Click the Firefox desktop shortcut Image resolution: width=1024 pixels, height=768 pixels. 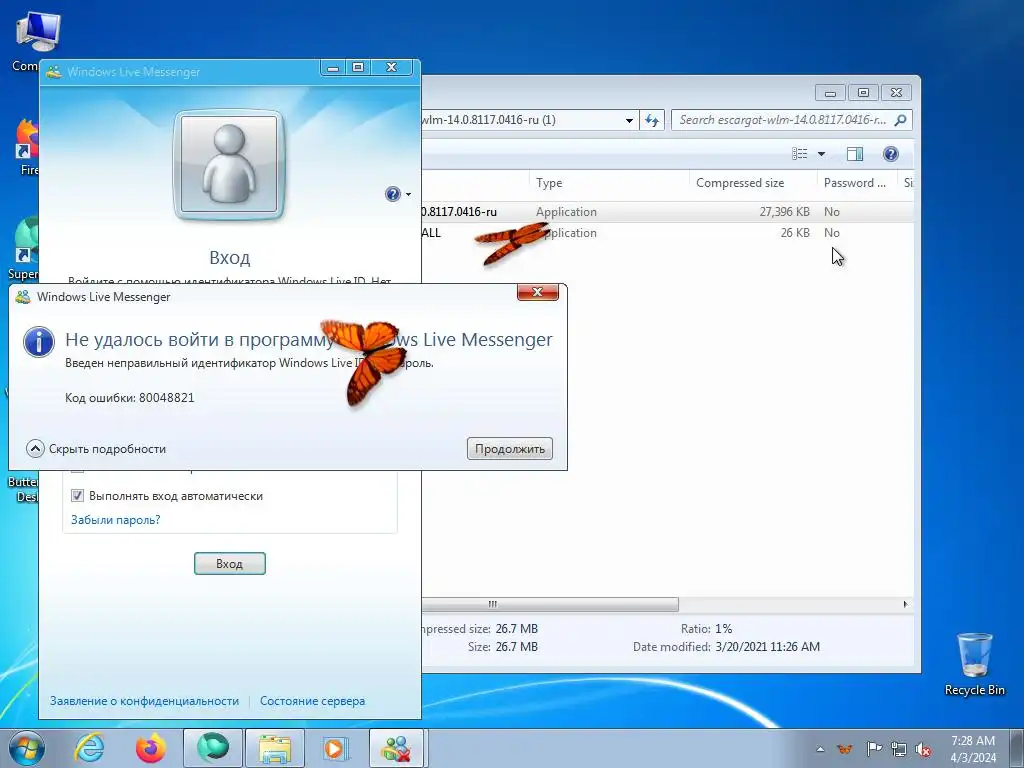point(26,147)
